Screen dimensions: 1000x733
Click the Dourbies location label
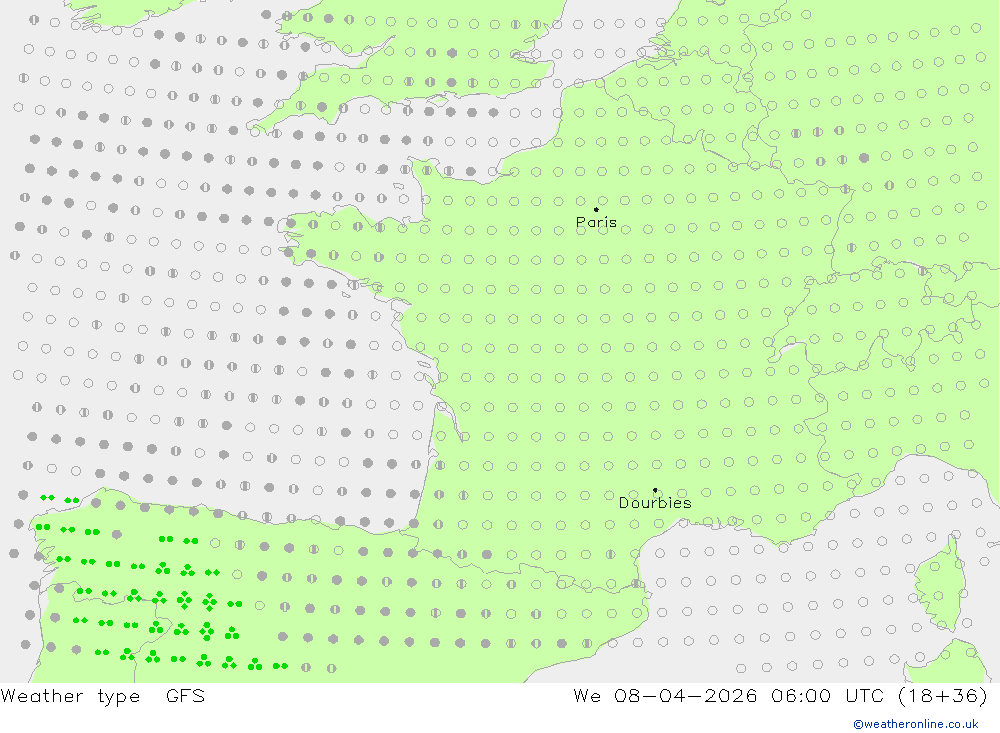coord(655,503)
